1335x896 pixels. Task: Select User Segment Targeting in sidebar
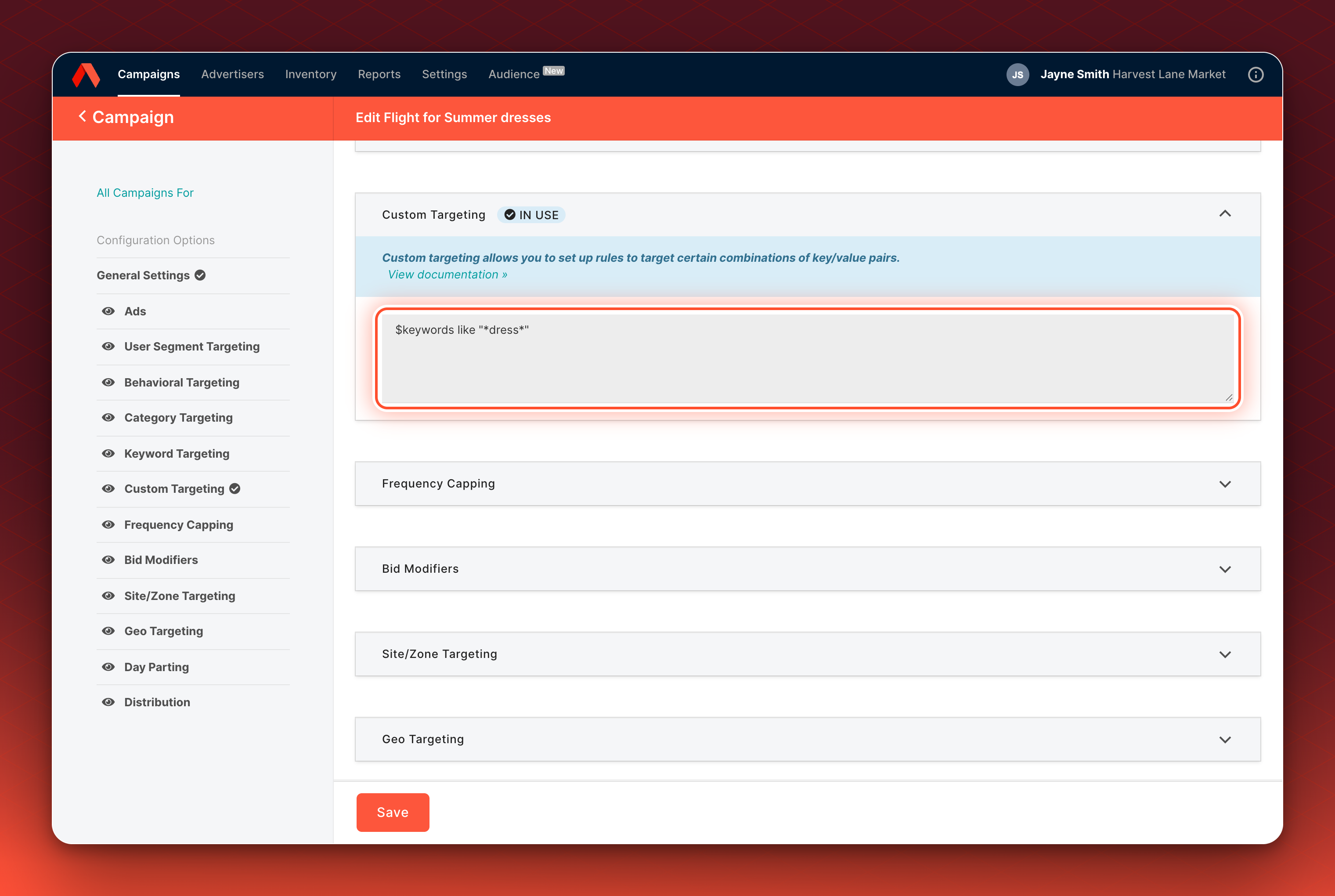click(x=192, y=346)
